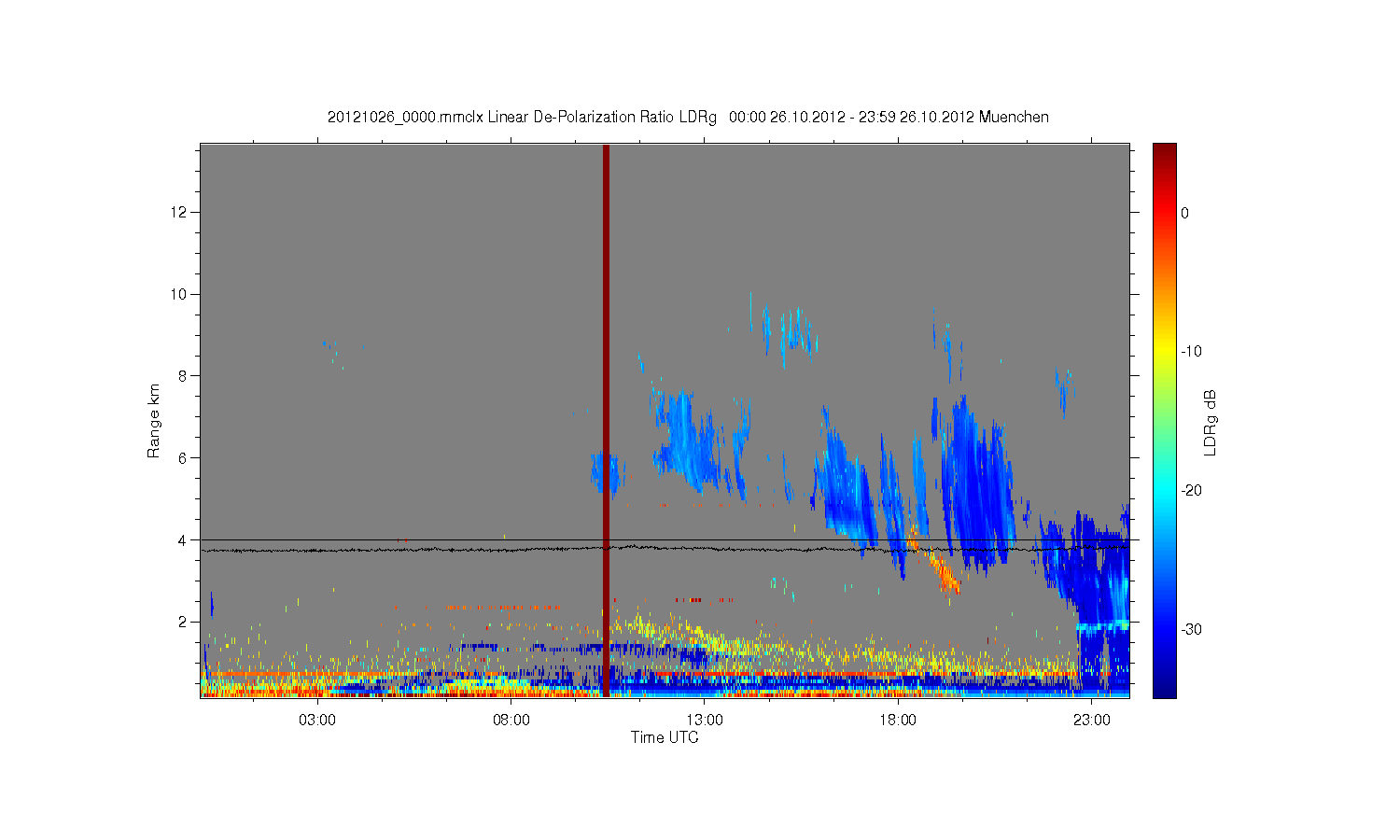Click the yellow band of the colorbar

(x=1164, y=353)
